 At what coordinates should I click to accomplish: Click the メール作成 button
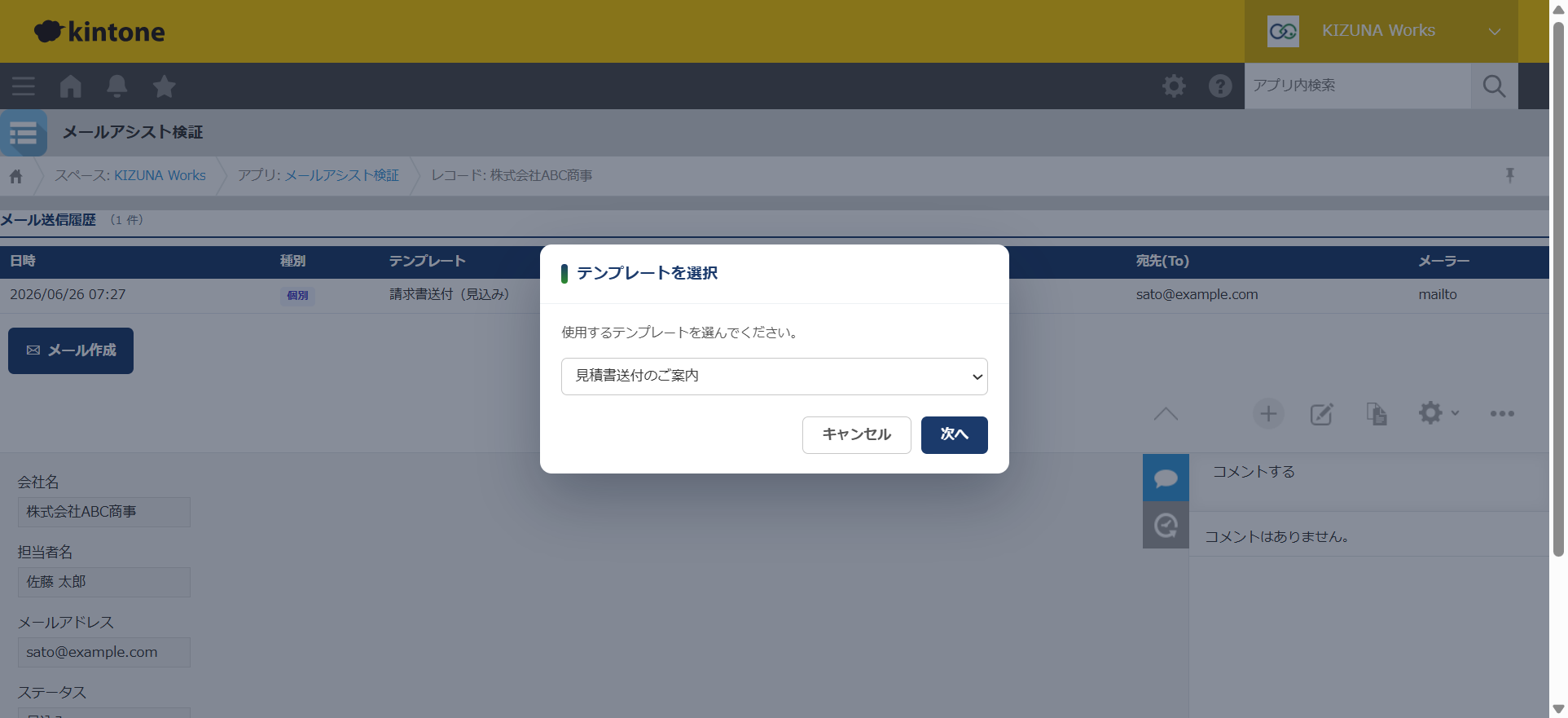71,350
